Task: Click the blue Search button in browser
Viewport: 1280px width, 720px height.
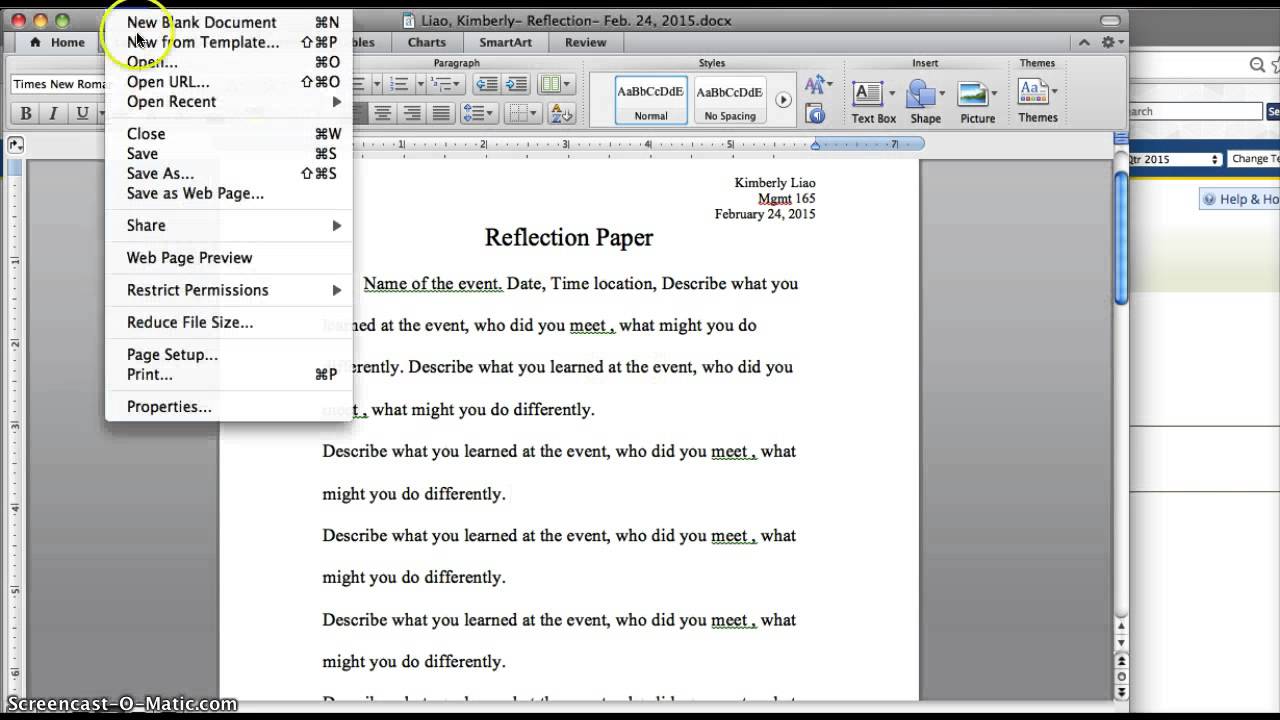Action: 1273,111
